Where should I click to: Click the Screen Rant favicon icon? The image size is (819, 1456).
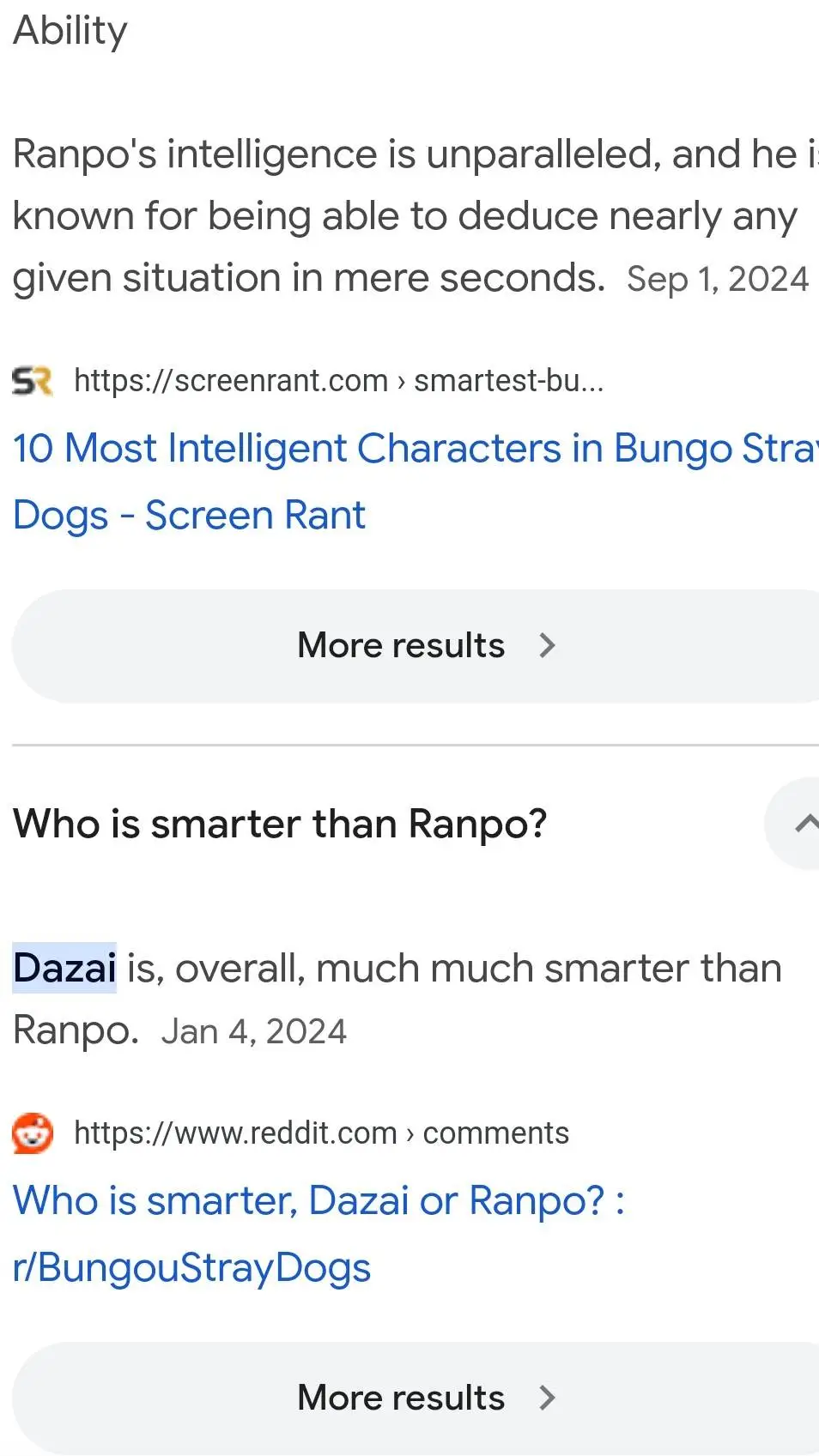click(x=33, y=380)
